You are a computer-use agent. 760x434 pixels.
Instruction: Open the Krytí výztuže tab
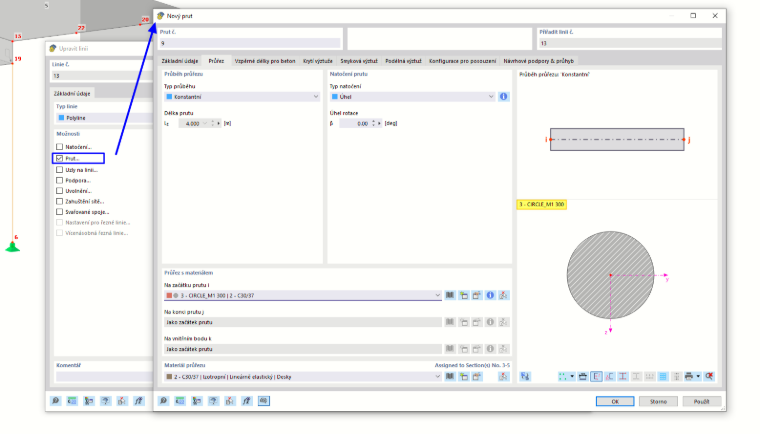318,61
